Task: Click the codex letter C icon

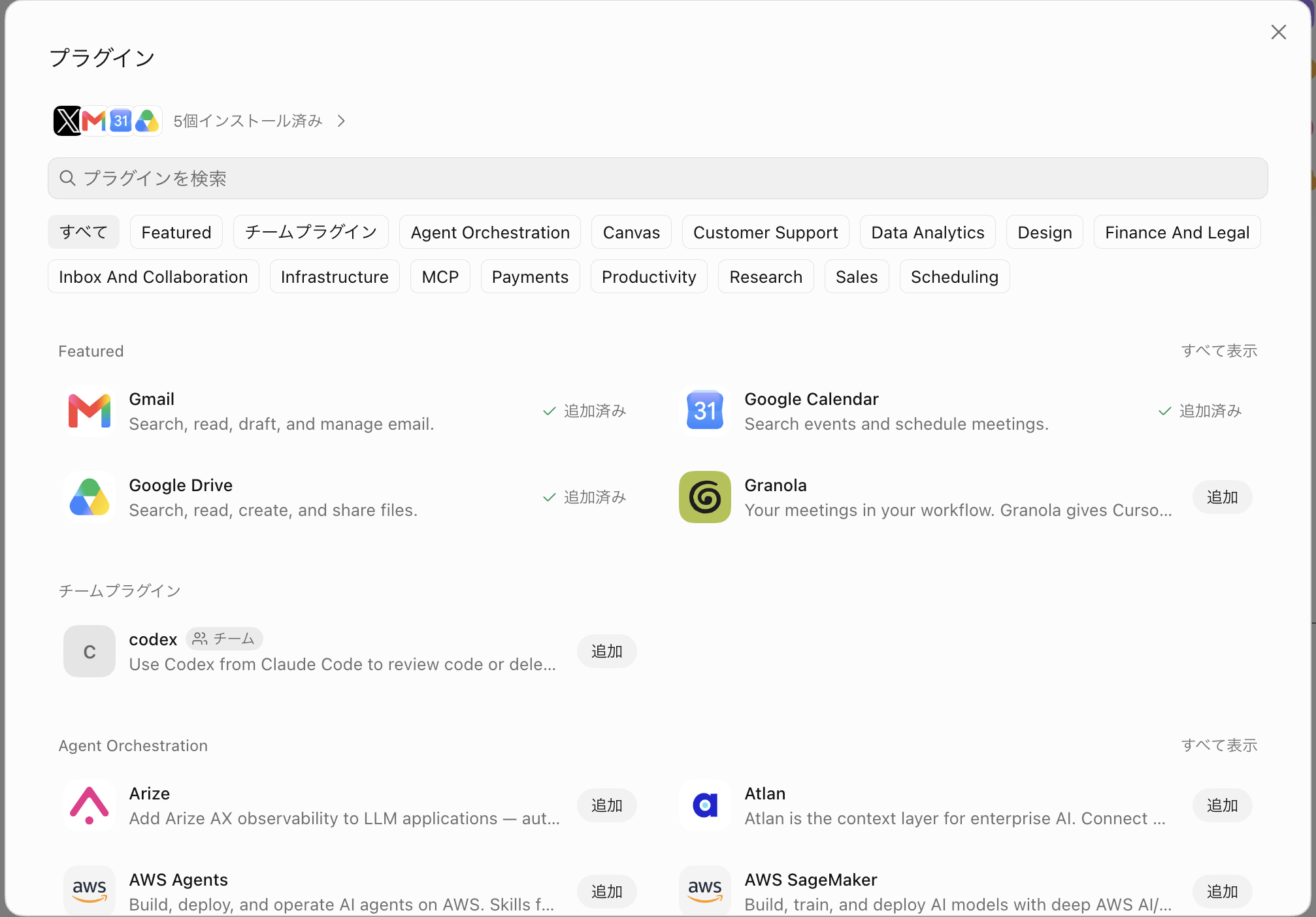Action: (90, 651)
